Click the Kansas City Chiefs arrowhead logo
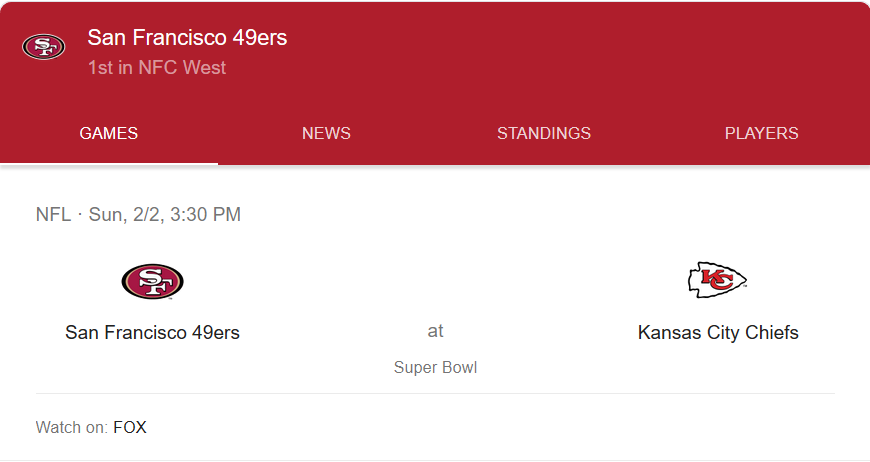 tap(717, 280)
